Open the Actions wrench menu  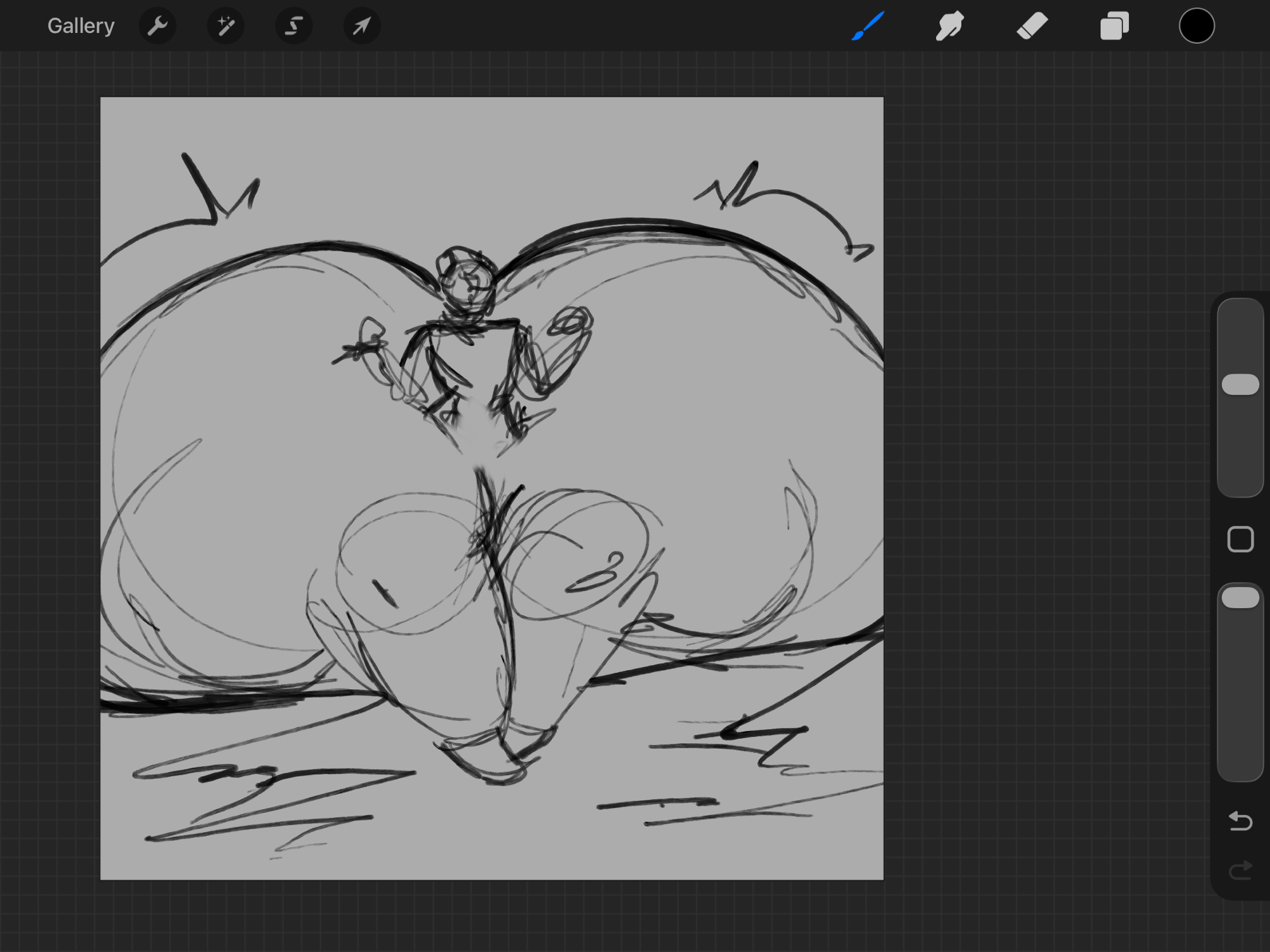point(157,26)
